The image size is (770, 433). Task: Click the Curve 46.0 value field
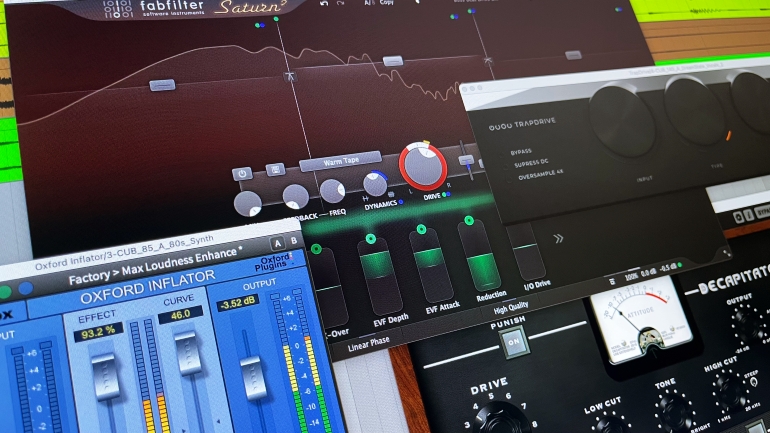pyautogui.click(x=180, y=315)
